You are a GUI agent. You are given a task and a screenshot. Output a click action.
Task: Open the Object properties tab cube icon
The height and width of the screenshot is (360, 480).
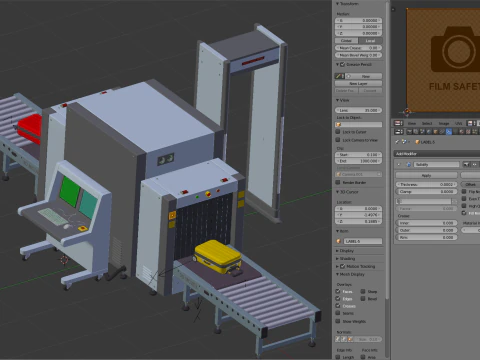click(x=435, y=131)
